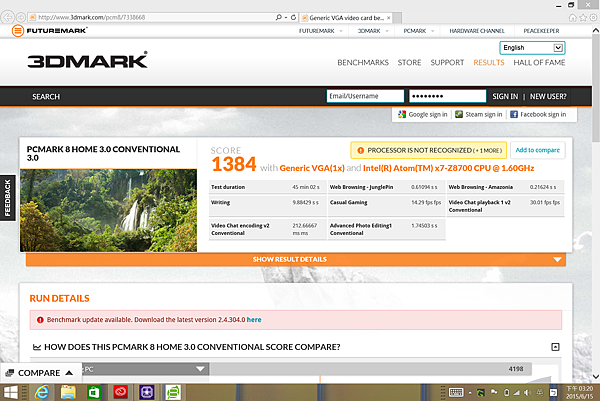Open the Favorites star icon
This screenshot has width=600, height=401.
(x=583, y=18)
